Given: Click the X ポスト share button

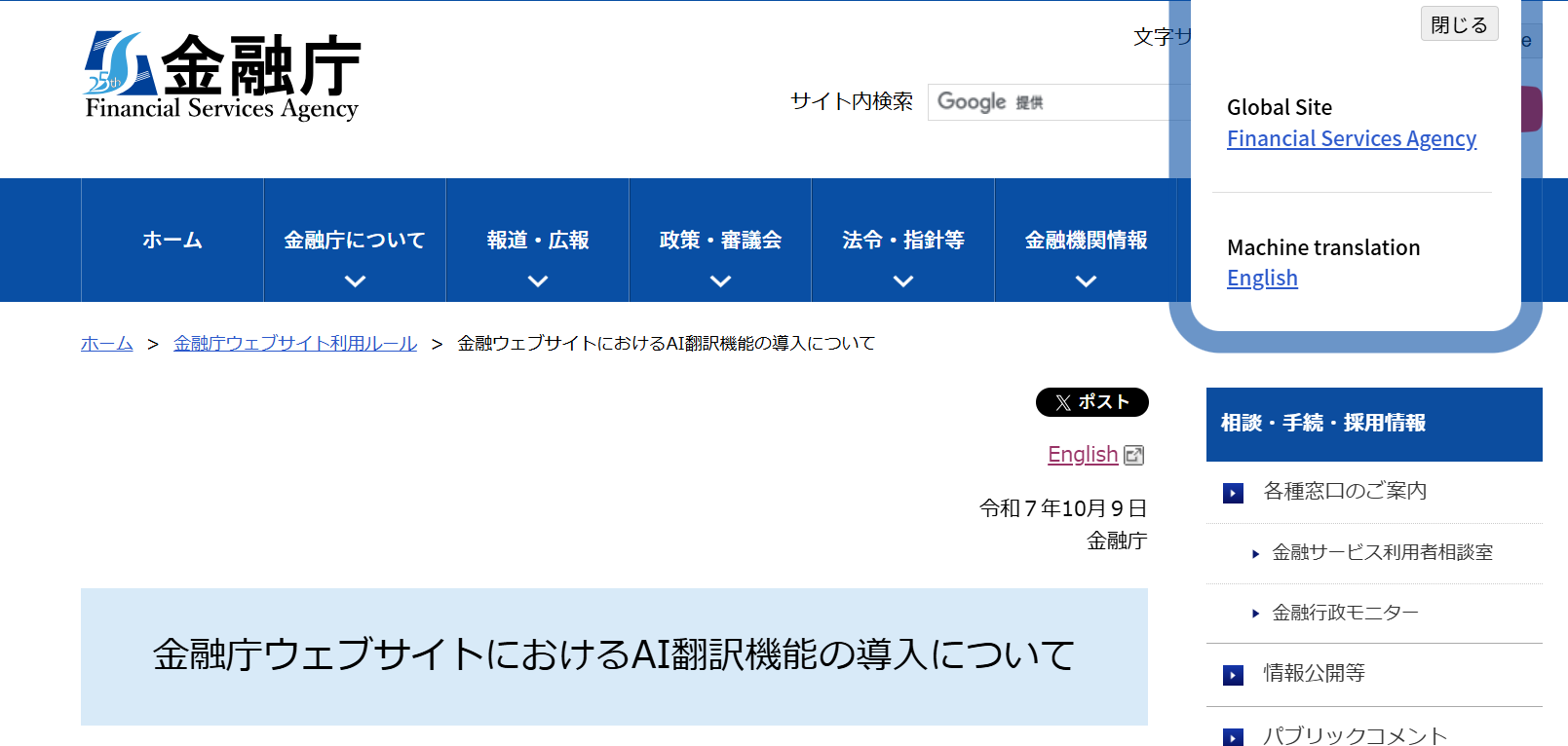Looking at the screenshot, I should (1091, 402).
